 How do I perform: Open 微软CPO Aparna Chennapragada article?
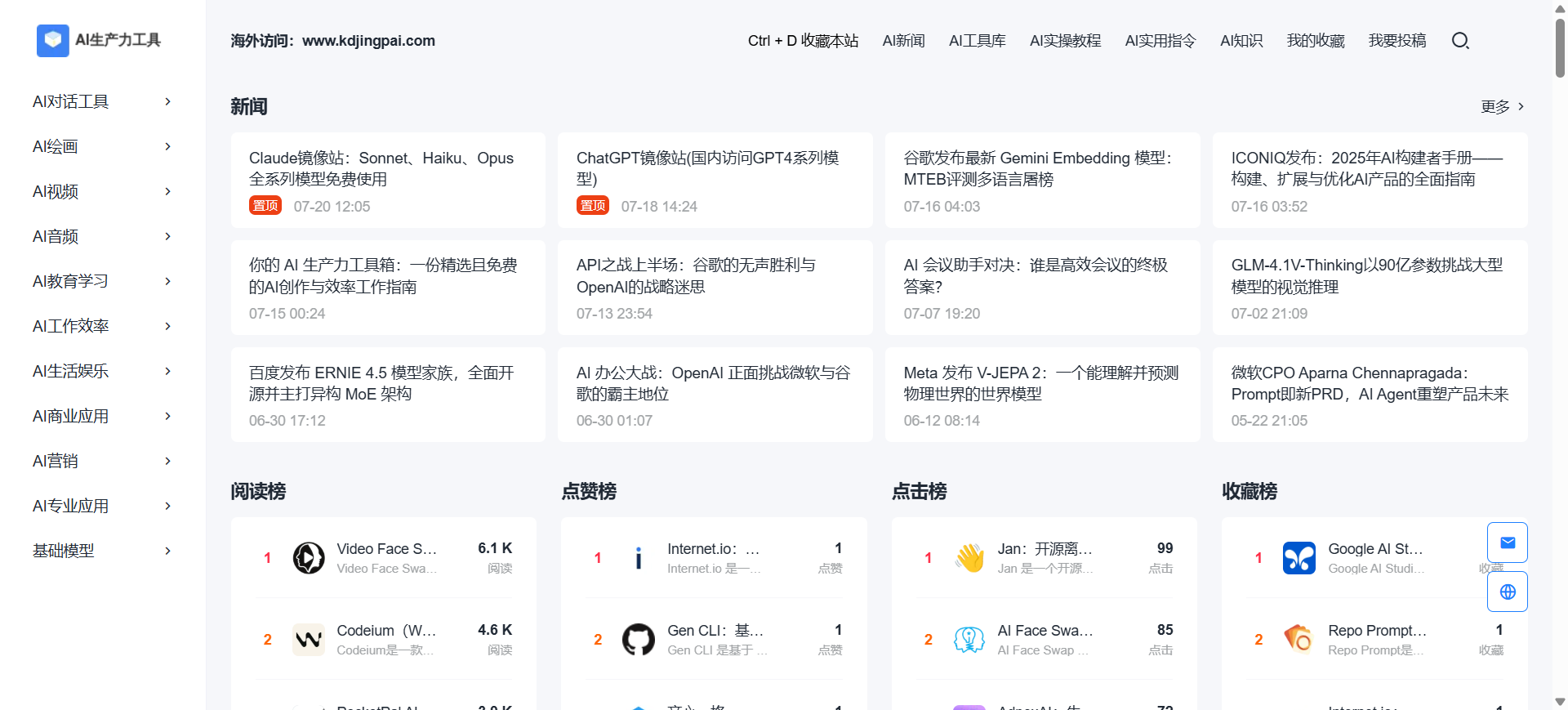(x=1370, y=395)
